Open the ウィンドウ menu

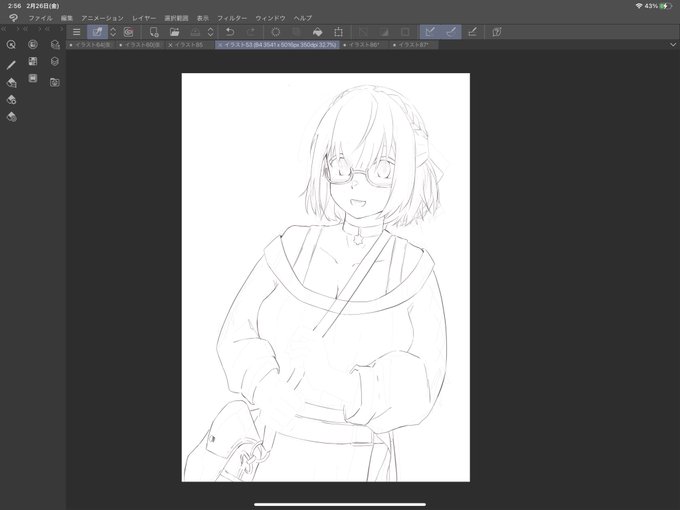270,18
